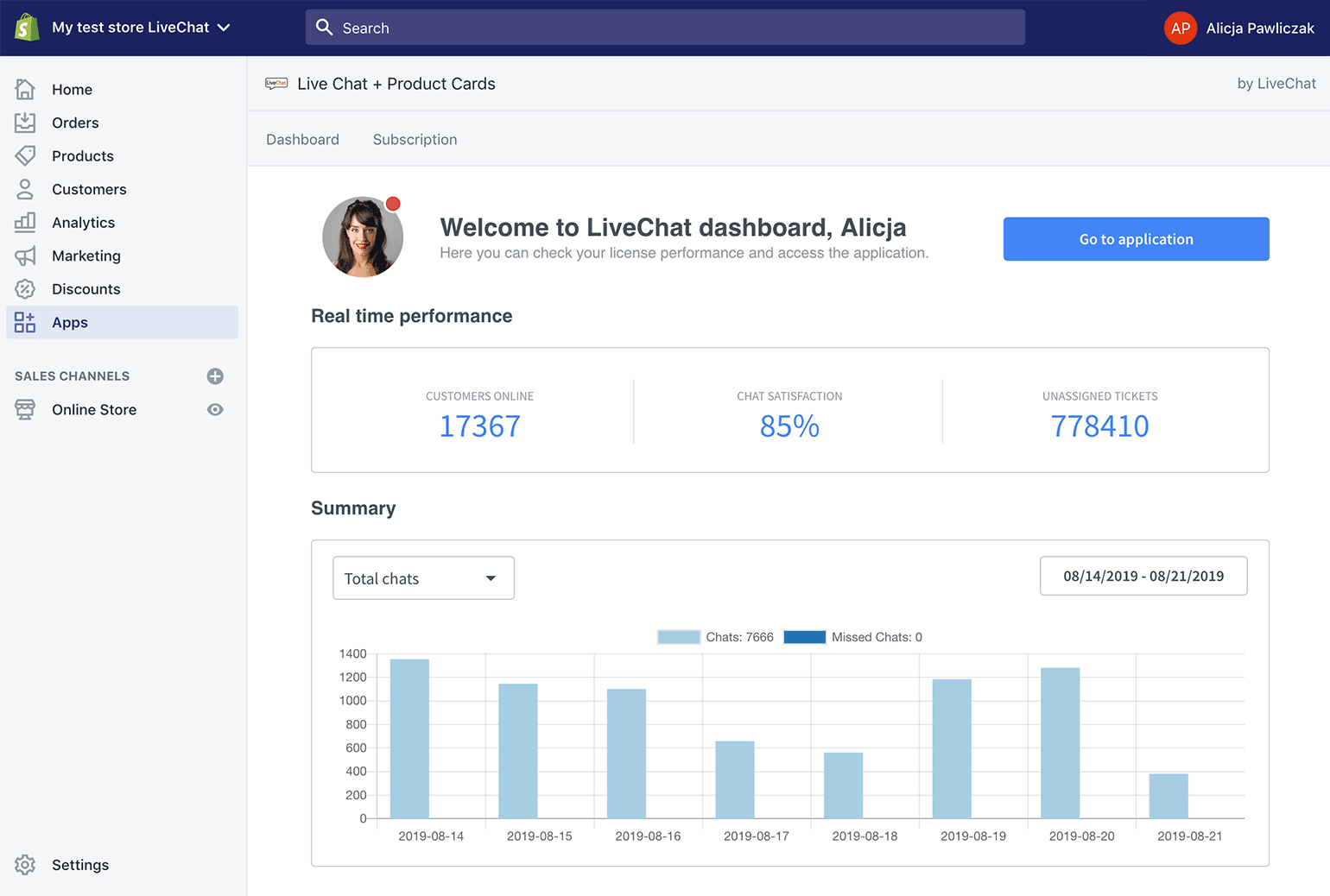
Task: Click the Online Store shop icon
Action: (25, 409)
